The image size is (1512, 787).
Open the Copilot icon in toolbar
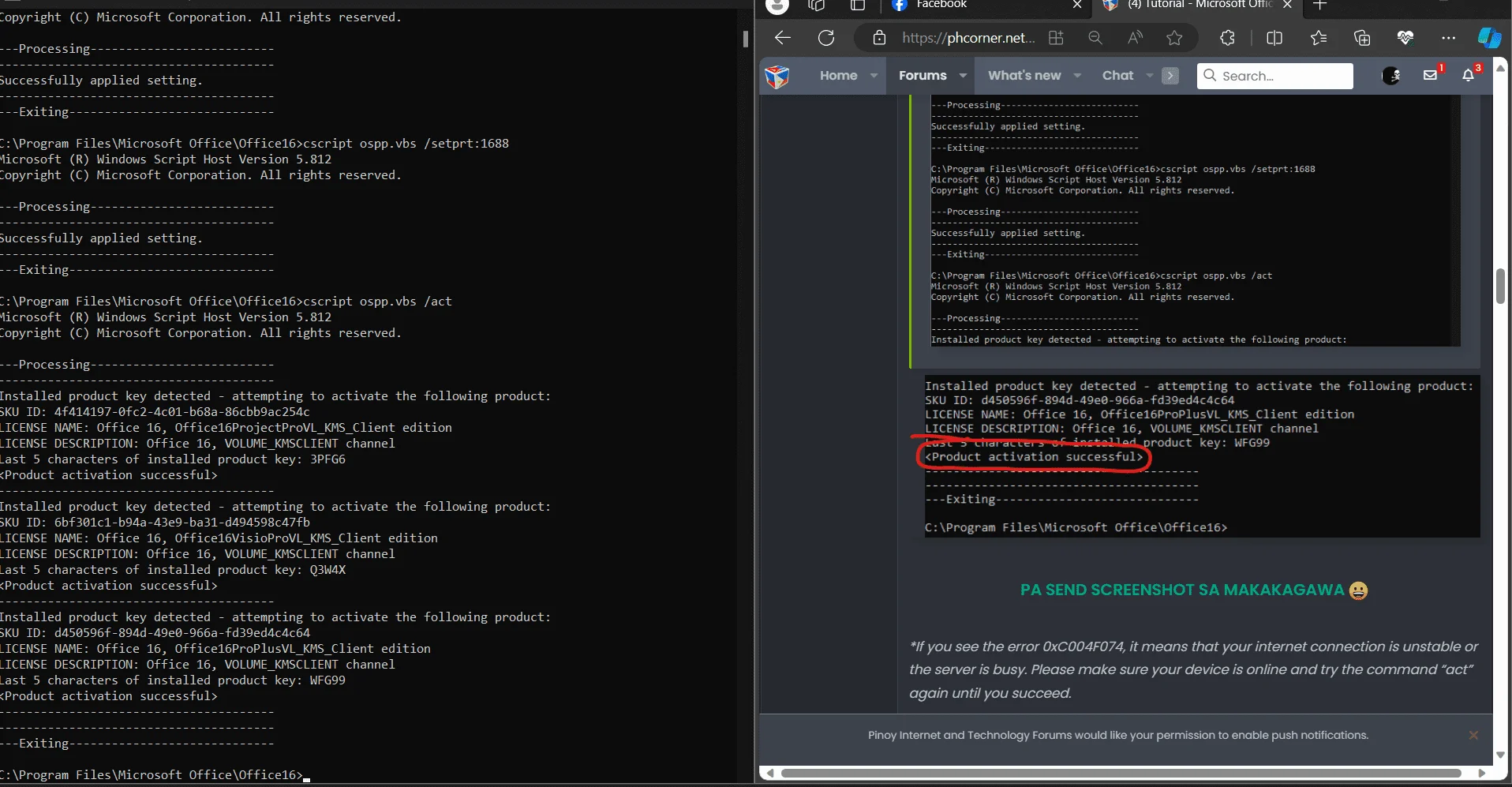point(1489,38)
